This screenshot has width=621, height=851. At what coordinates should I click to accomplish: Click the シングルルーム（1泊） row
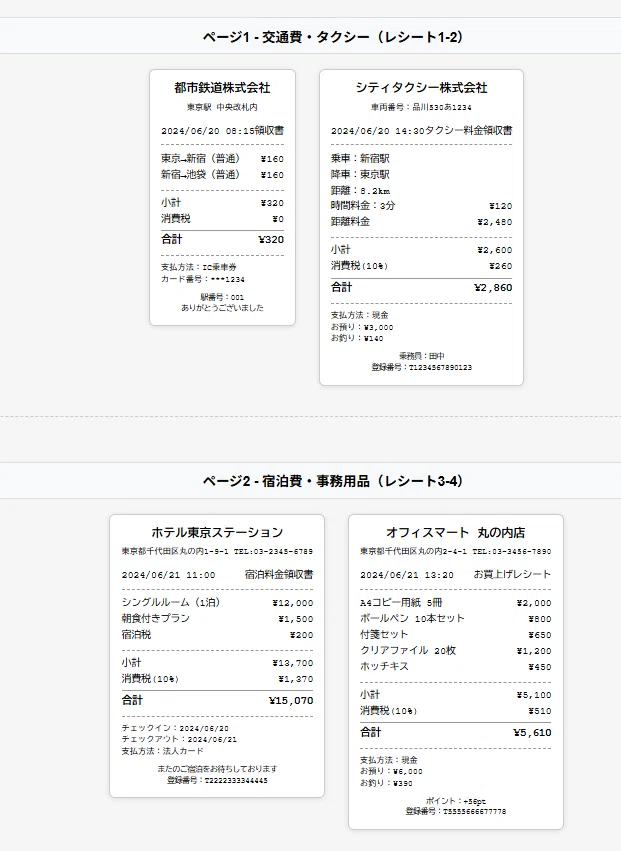[217, 602]
